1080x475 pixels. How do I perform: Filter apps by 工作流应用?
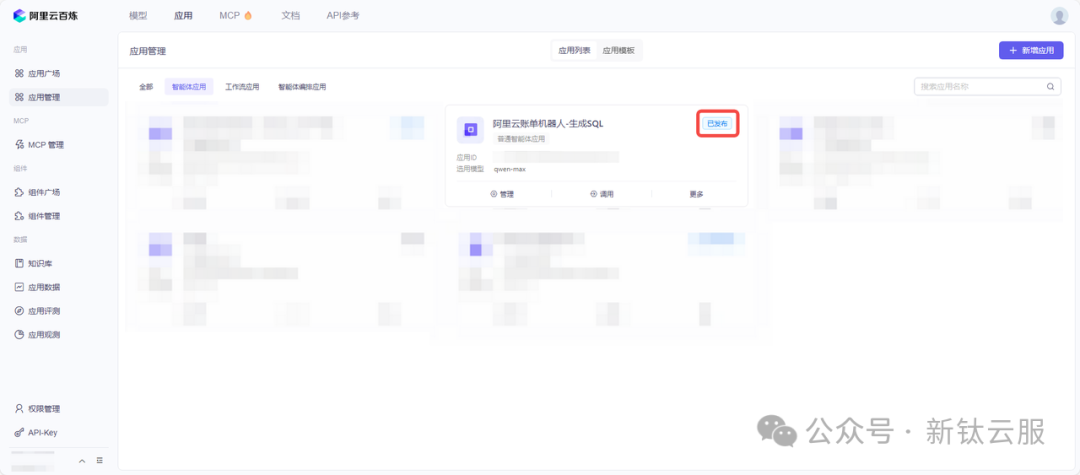pos(242,87)
